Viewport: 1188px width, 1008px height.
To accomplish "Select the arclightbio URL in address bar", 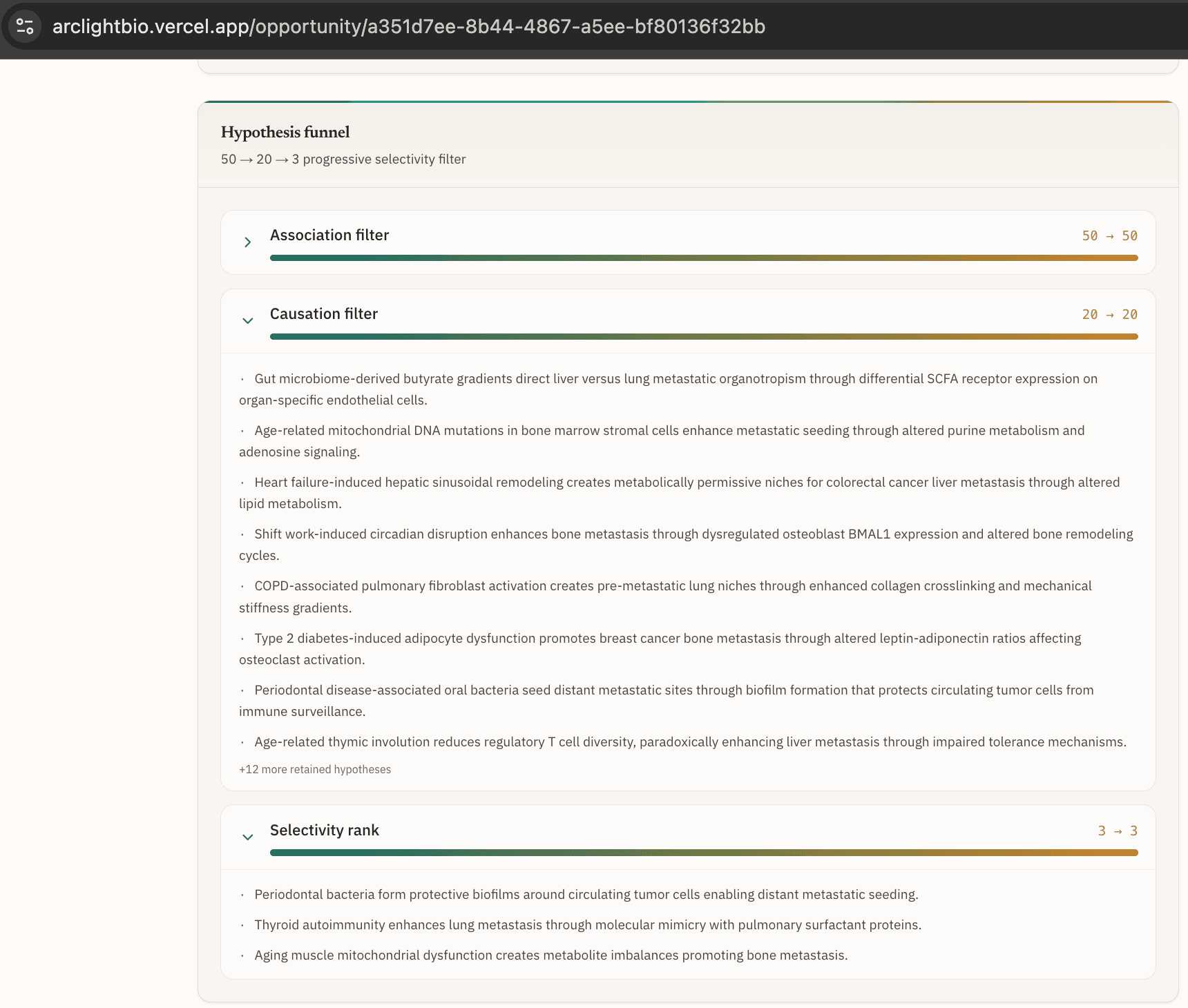I will pyautogui.click(x=409, y=26).
